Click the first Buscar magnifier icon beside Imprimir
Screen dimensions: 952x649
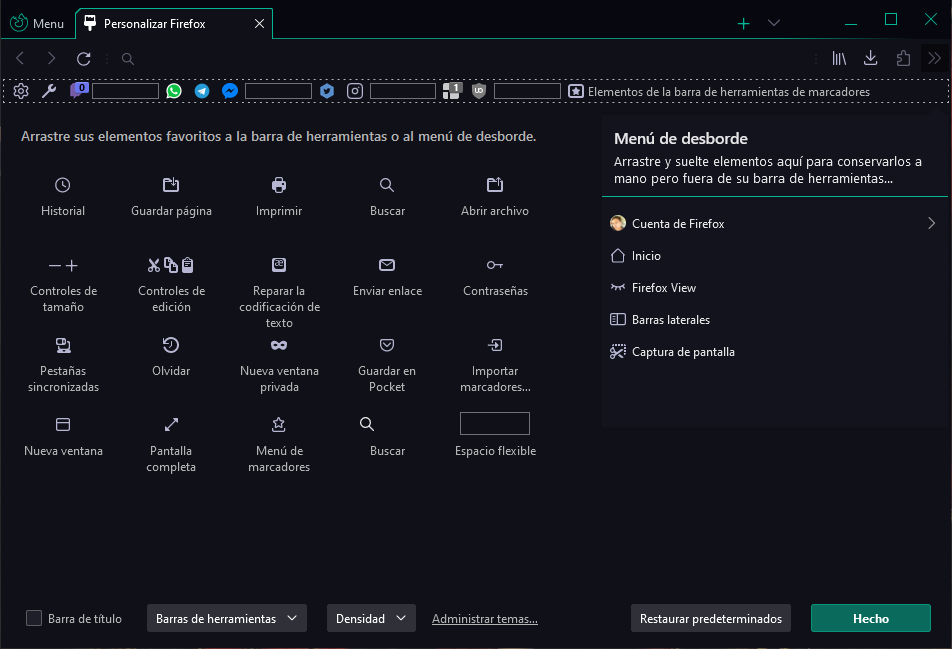pos(387,185)
